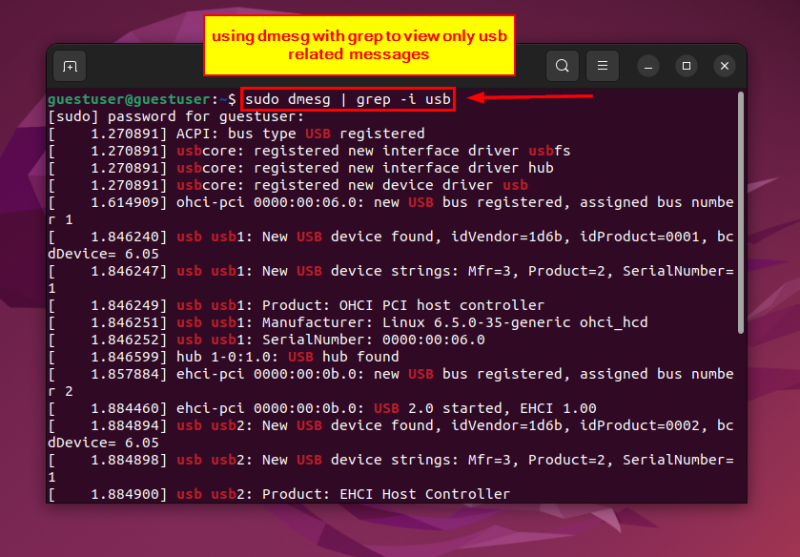This screenshot has width=800, height=557.
Task: Click the 'ohci-pci 0000:00:06.0' line
Action: coord(391,211)
